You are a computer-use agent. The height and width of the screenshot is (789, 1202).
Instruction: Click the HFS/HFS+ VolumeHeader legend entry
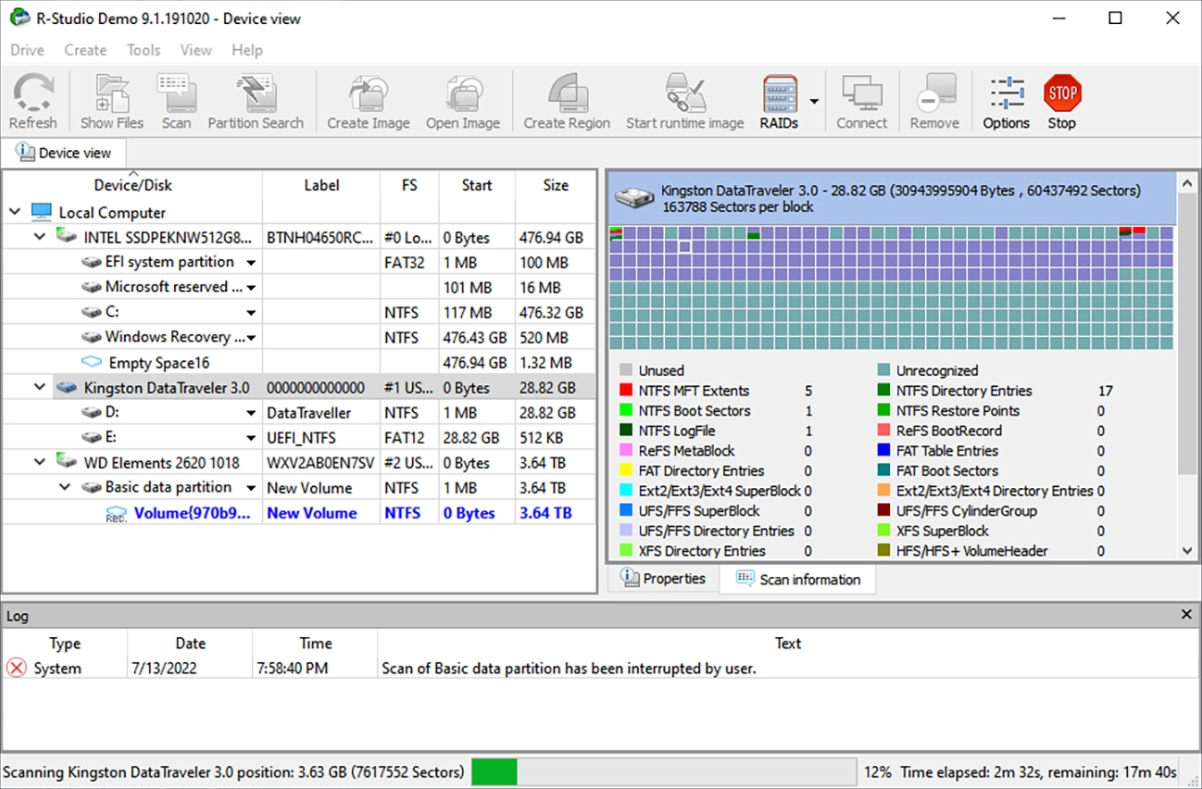[x=972, y=550]
